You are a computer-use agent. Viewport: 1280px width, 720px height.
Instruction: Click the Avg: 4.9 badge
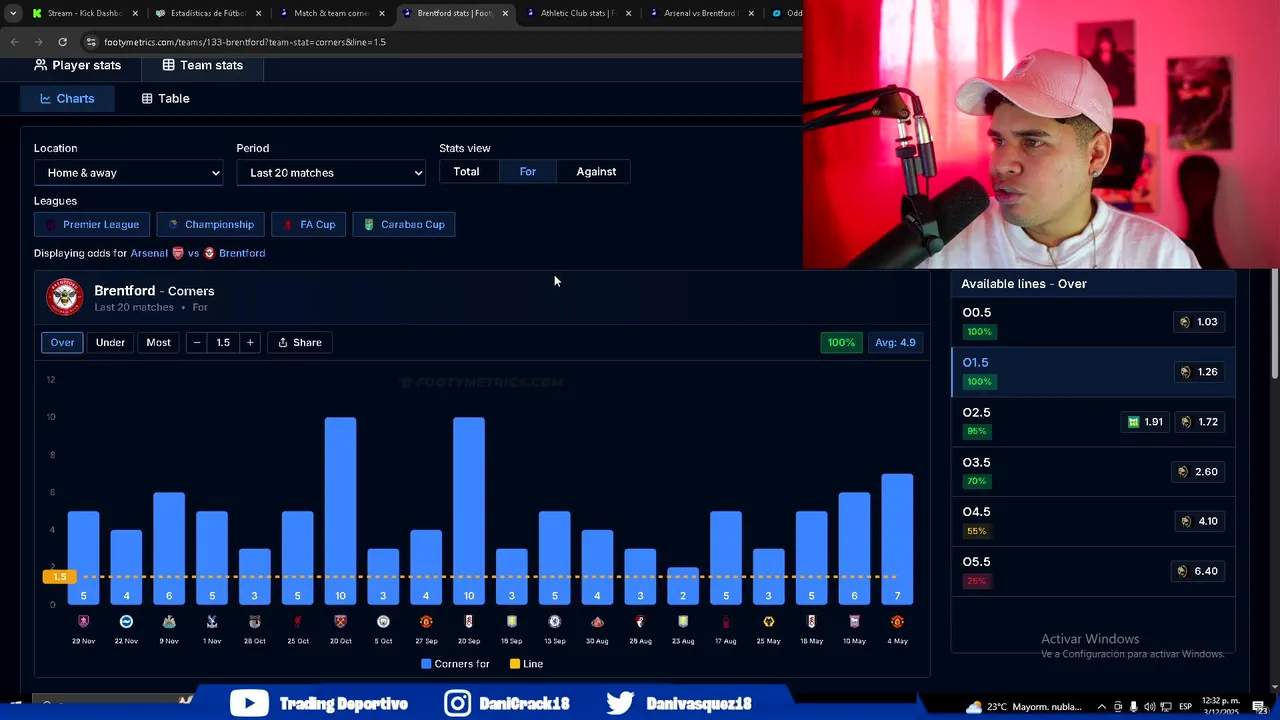(895, 342)
